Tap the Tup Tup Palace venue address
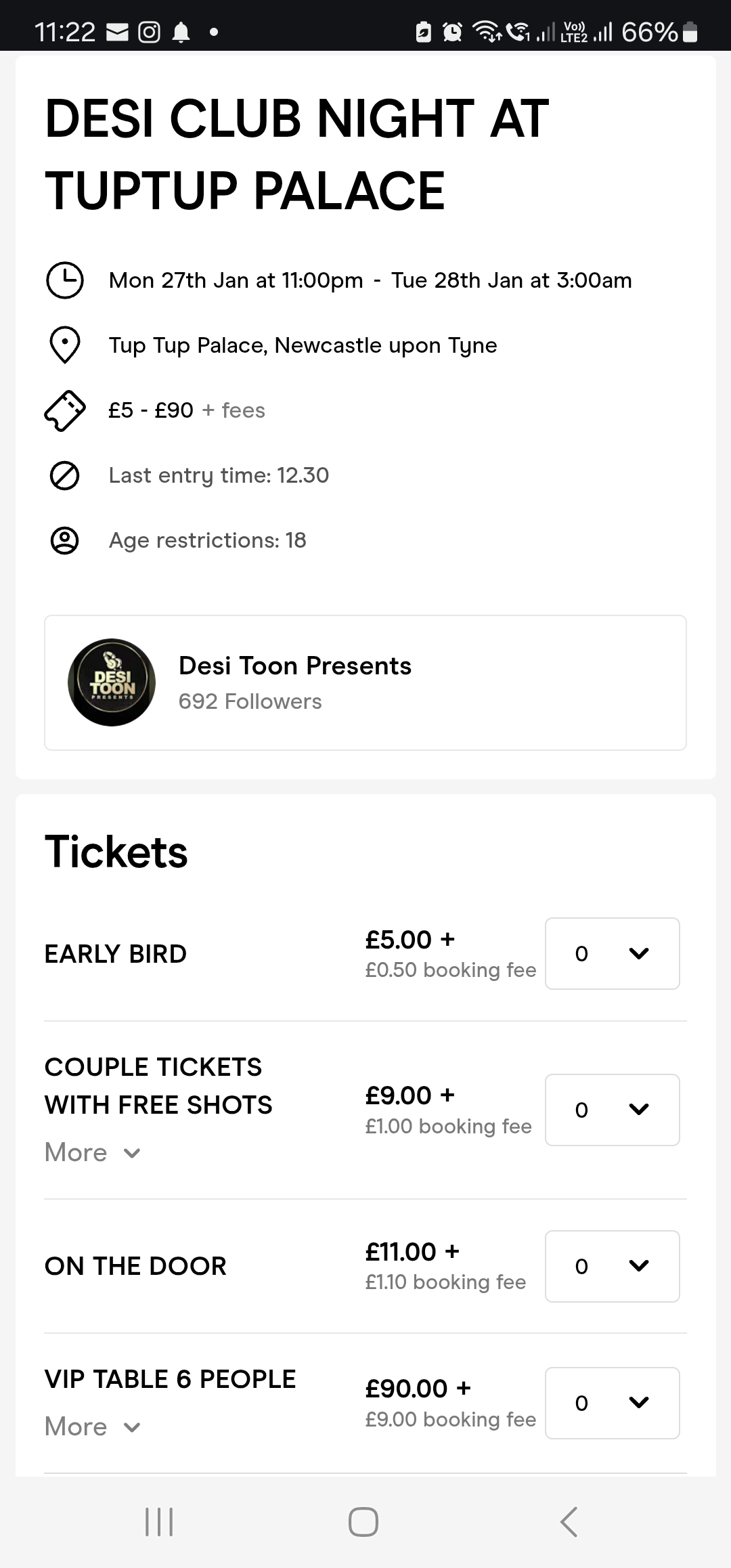The width and height of the screenshot is (731, 1568). [x=303, y=345]
